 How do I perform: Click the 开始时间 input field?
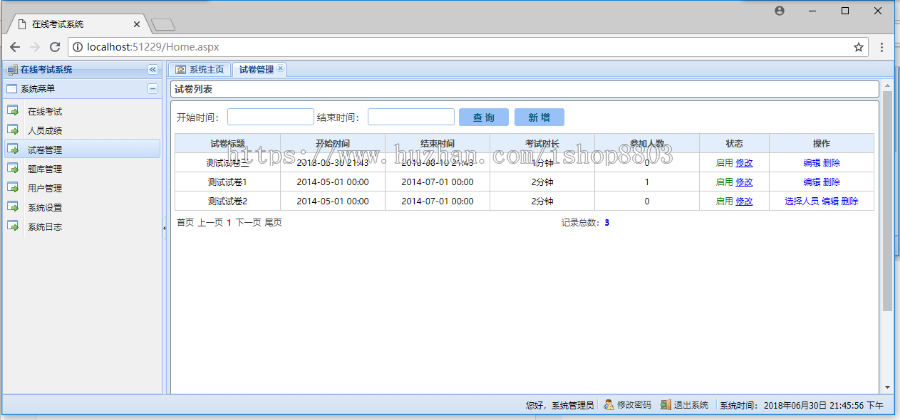270,117
